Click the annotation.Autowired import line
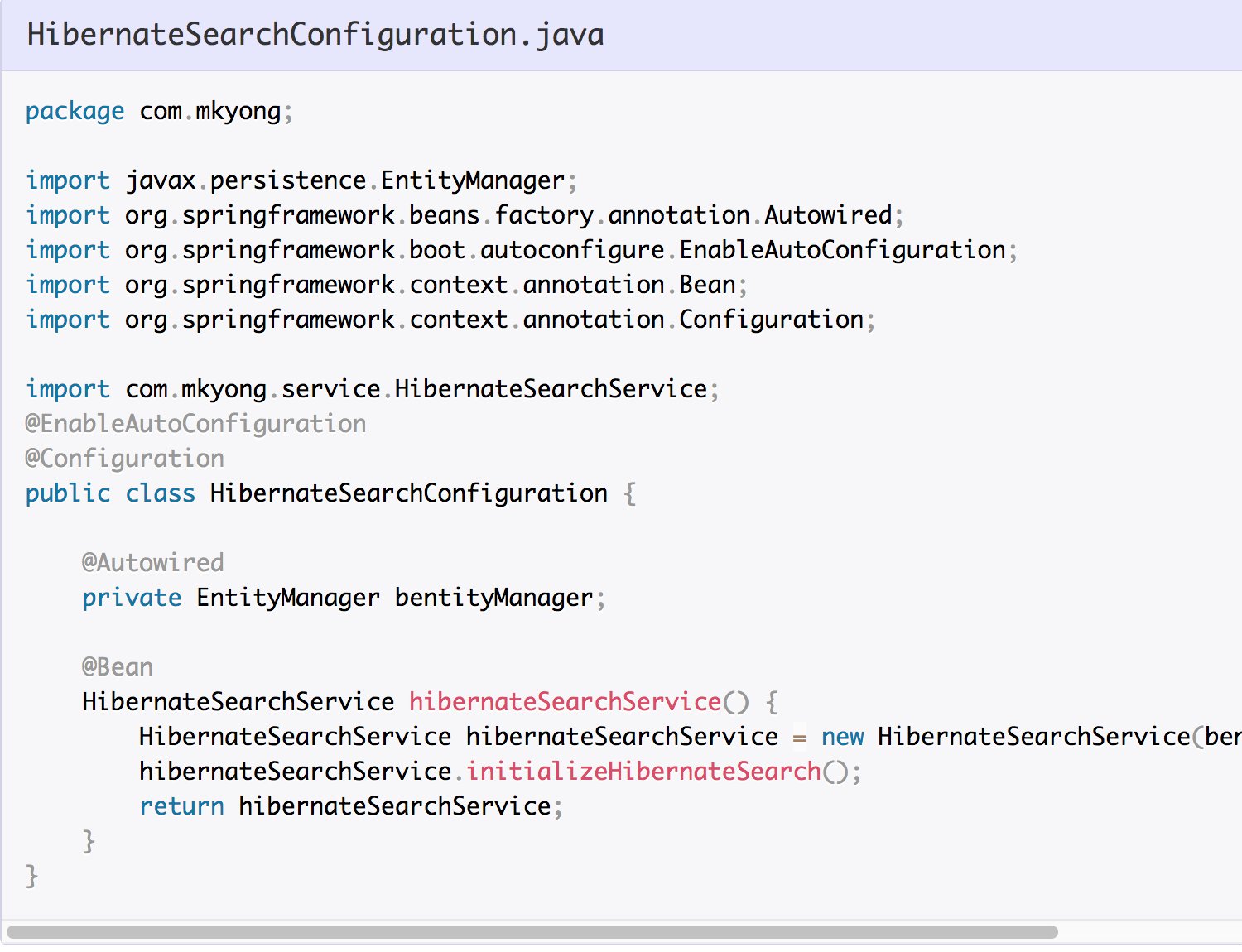 point(465,215)
